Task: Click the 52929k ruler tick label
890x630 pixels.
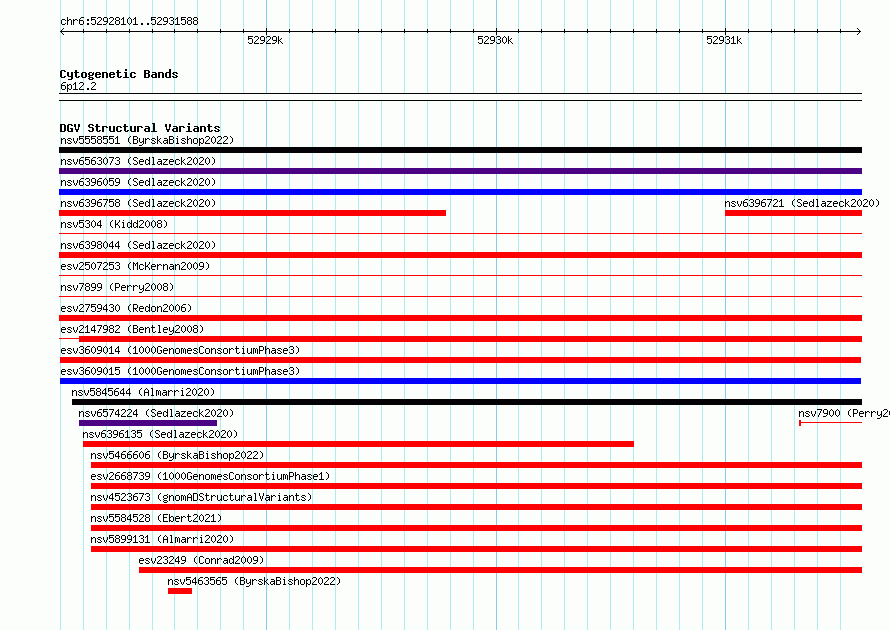Action: (265, 40)
